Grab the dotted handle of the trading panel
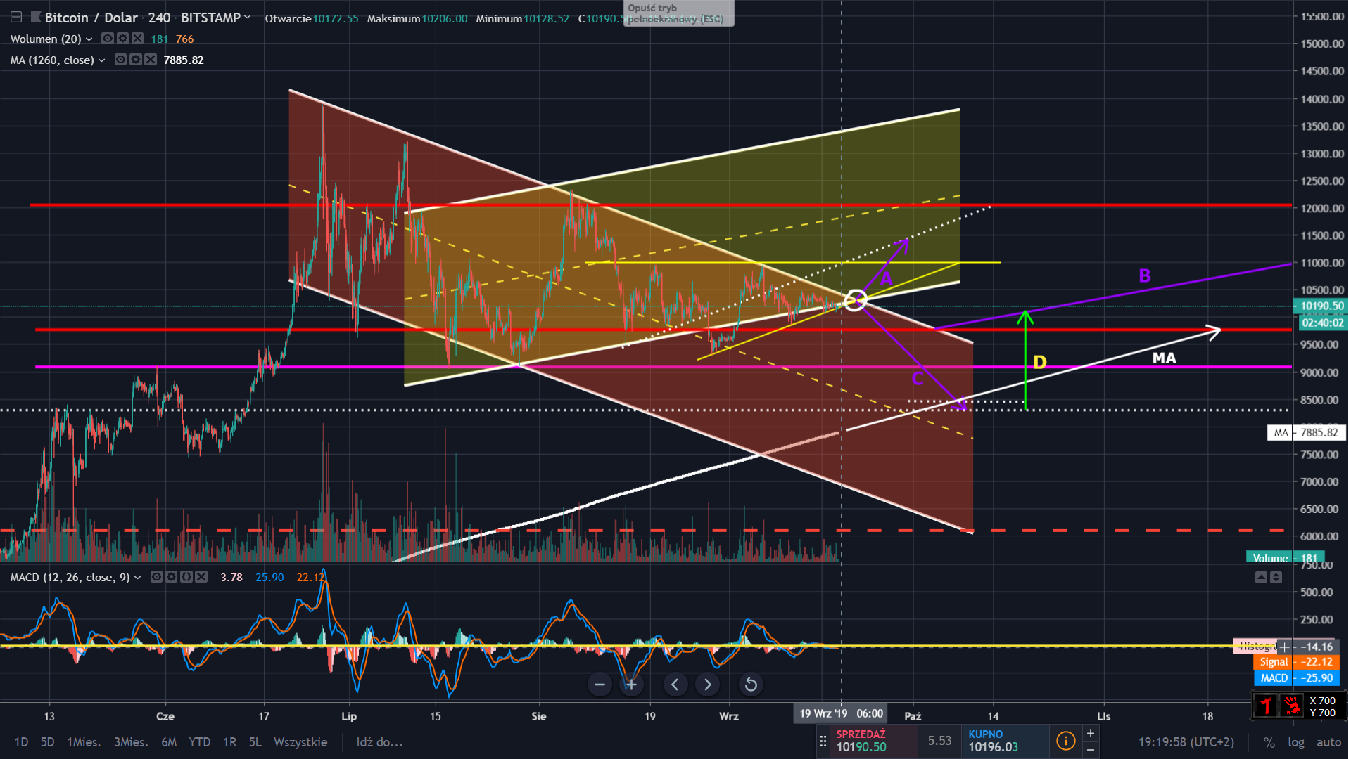This screenshot has height=759, width=1348. pyautogui.click(x=823, y=741)
